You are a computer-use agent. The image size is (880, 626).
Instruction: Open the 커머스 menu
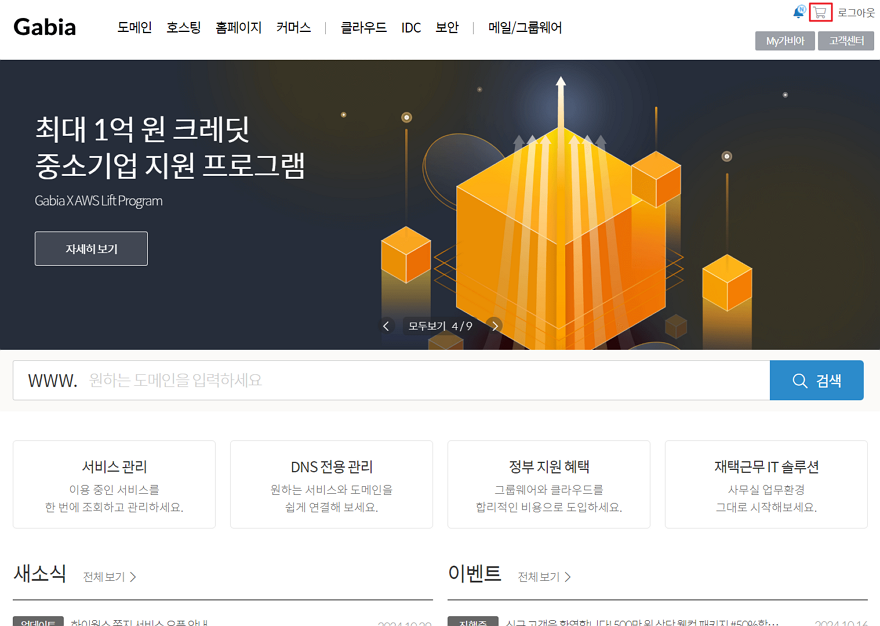pyautogui.click(x=294, y=28)
